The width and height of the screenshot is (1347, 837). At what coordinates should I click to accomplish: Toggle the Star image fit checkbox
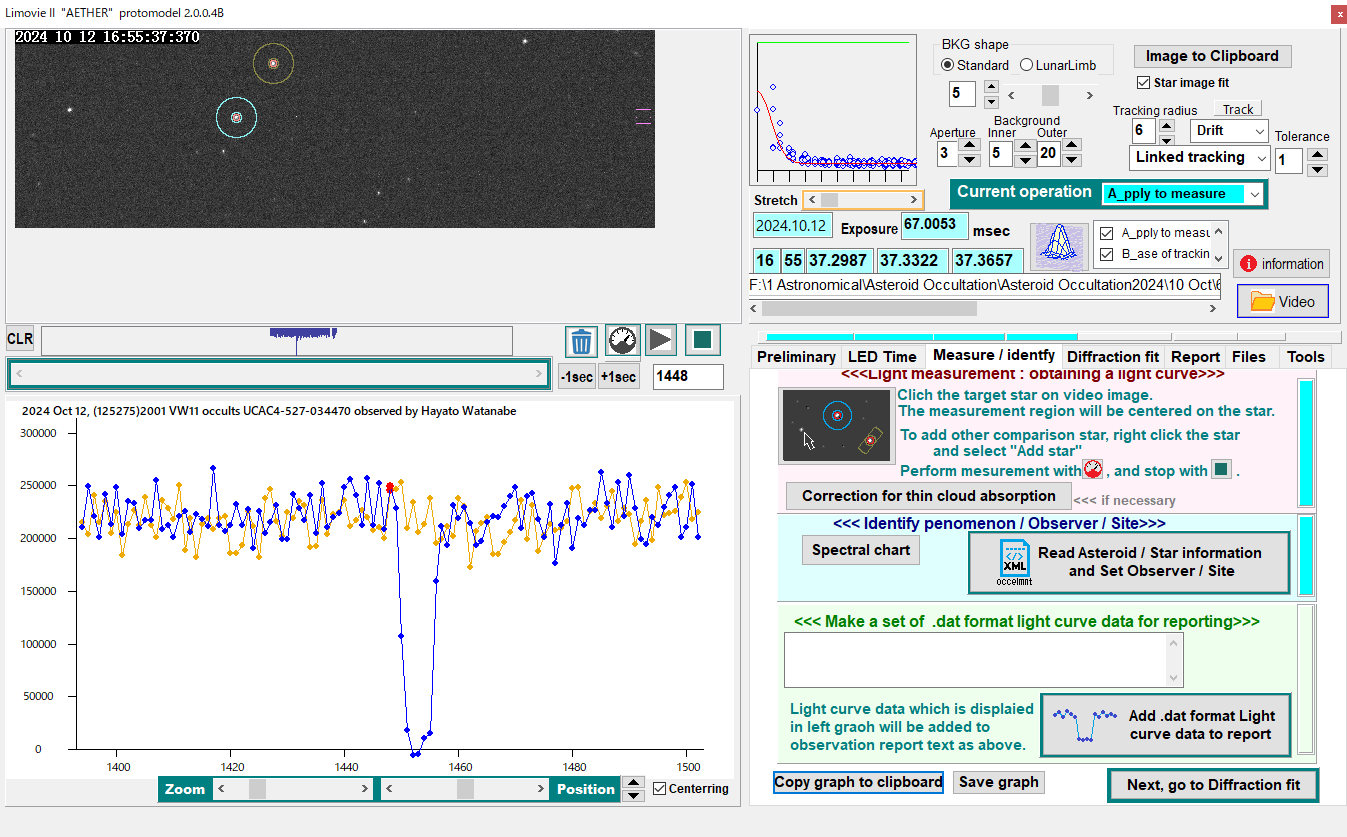(1144, 83)
